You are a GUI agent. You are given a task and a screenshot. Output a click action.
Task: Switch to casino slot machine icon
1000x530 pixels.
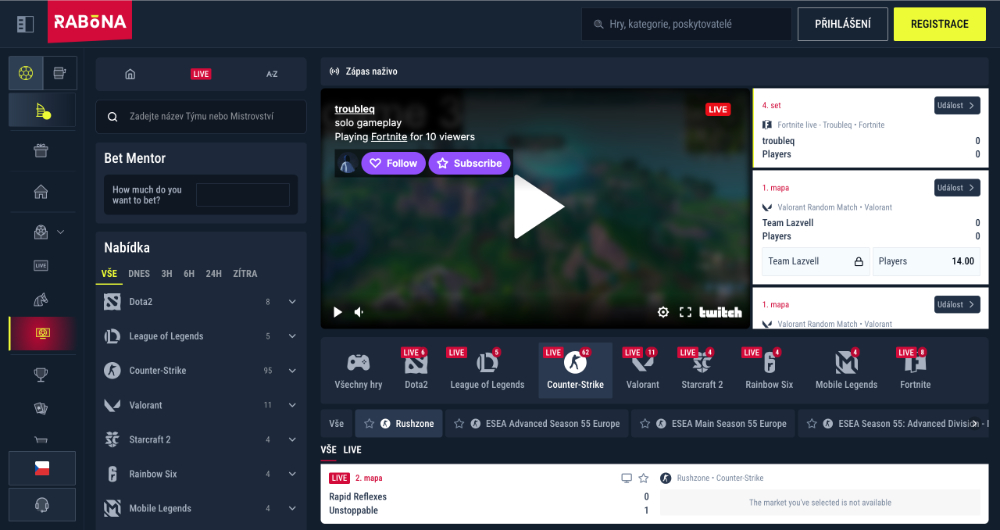point(60,73)
